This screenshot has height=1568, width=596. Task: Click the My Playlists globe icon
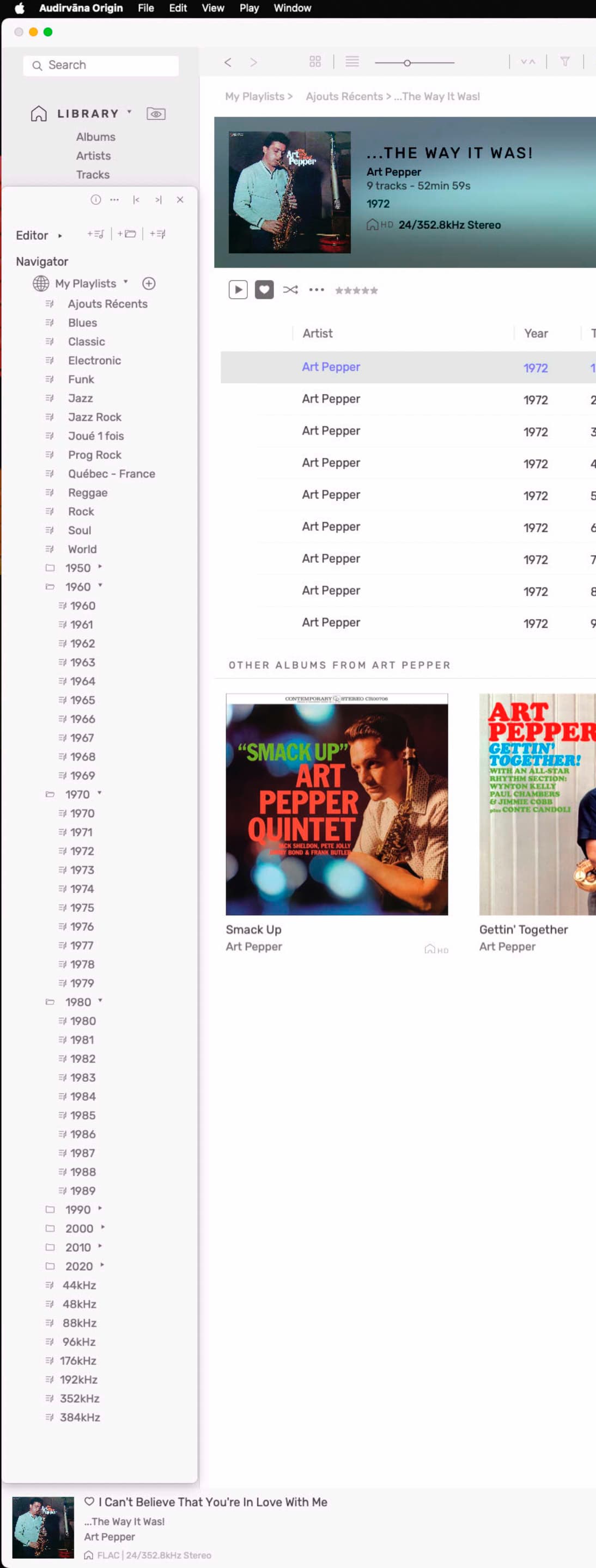41,284
